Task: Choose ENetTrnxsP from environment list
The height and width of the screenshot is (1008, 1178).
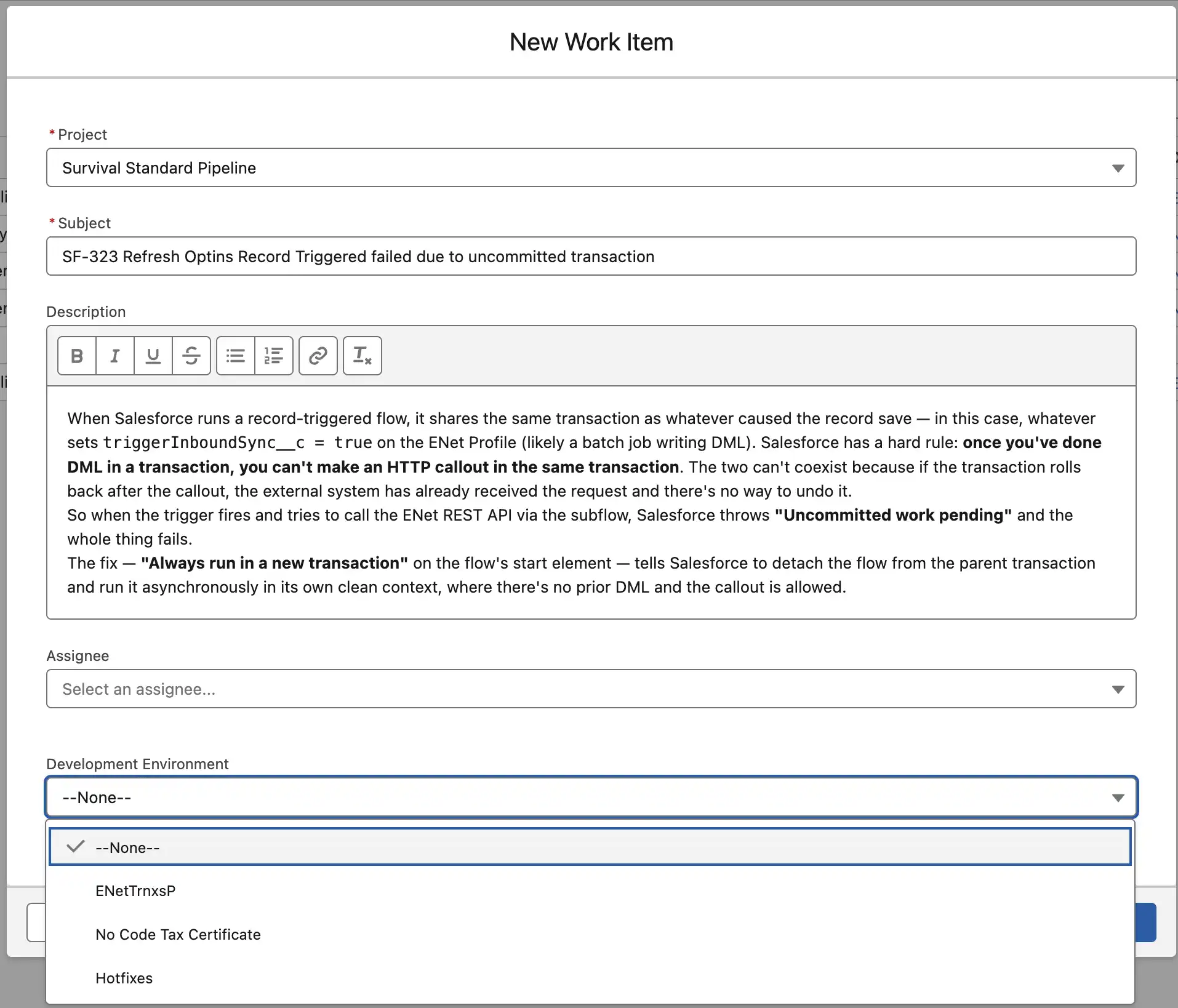Action: [x=590, y=890]
